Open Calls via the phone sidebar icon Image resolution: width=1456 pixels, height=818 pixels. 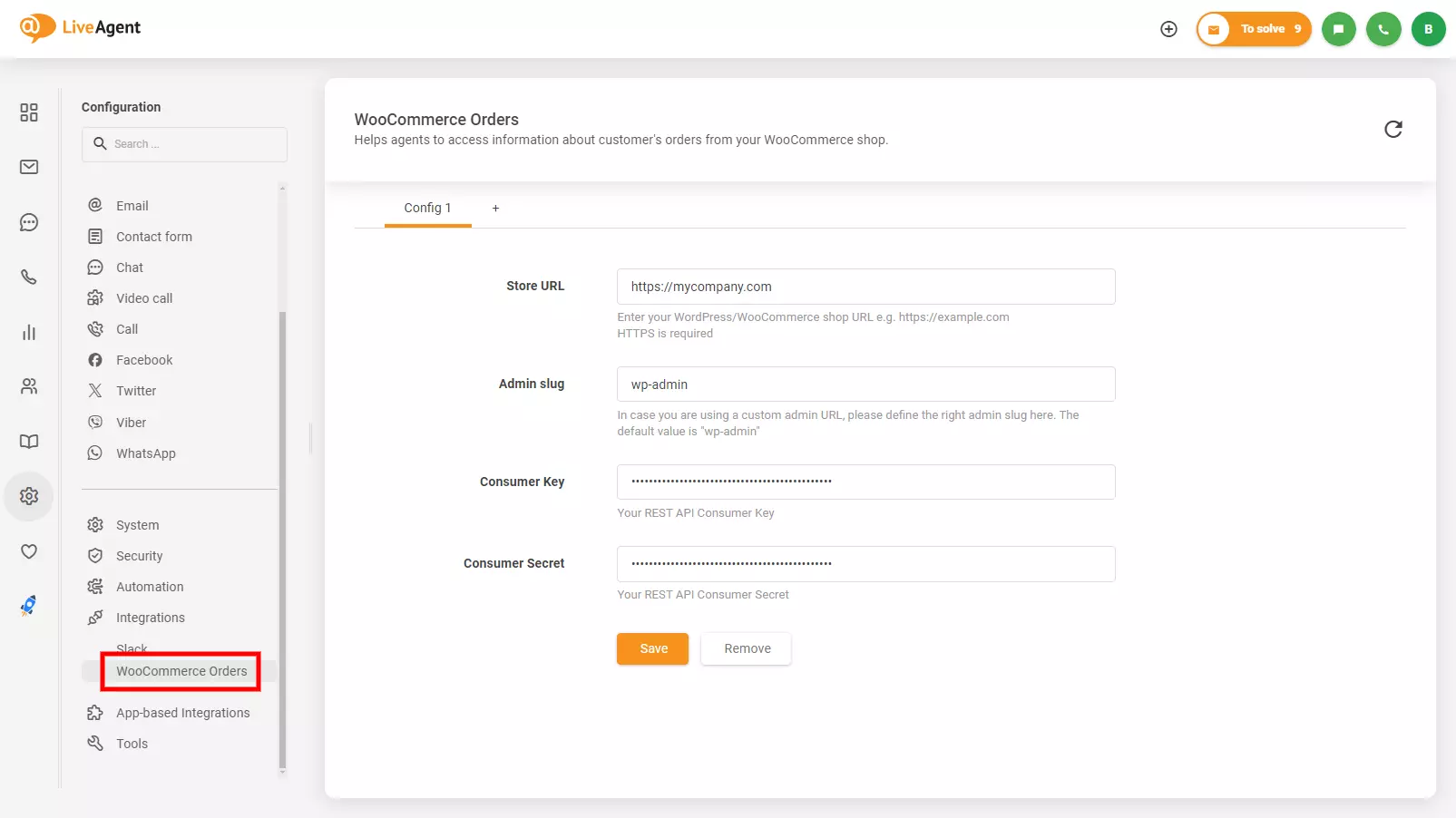[28, 277]
